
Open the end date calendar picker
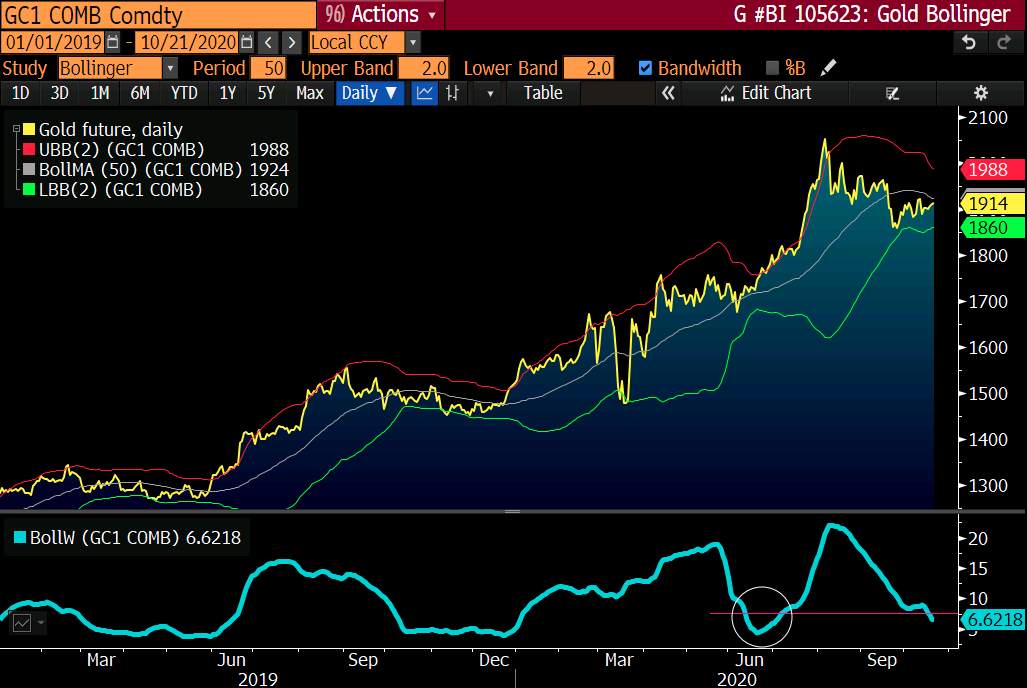click(246, 43)
